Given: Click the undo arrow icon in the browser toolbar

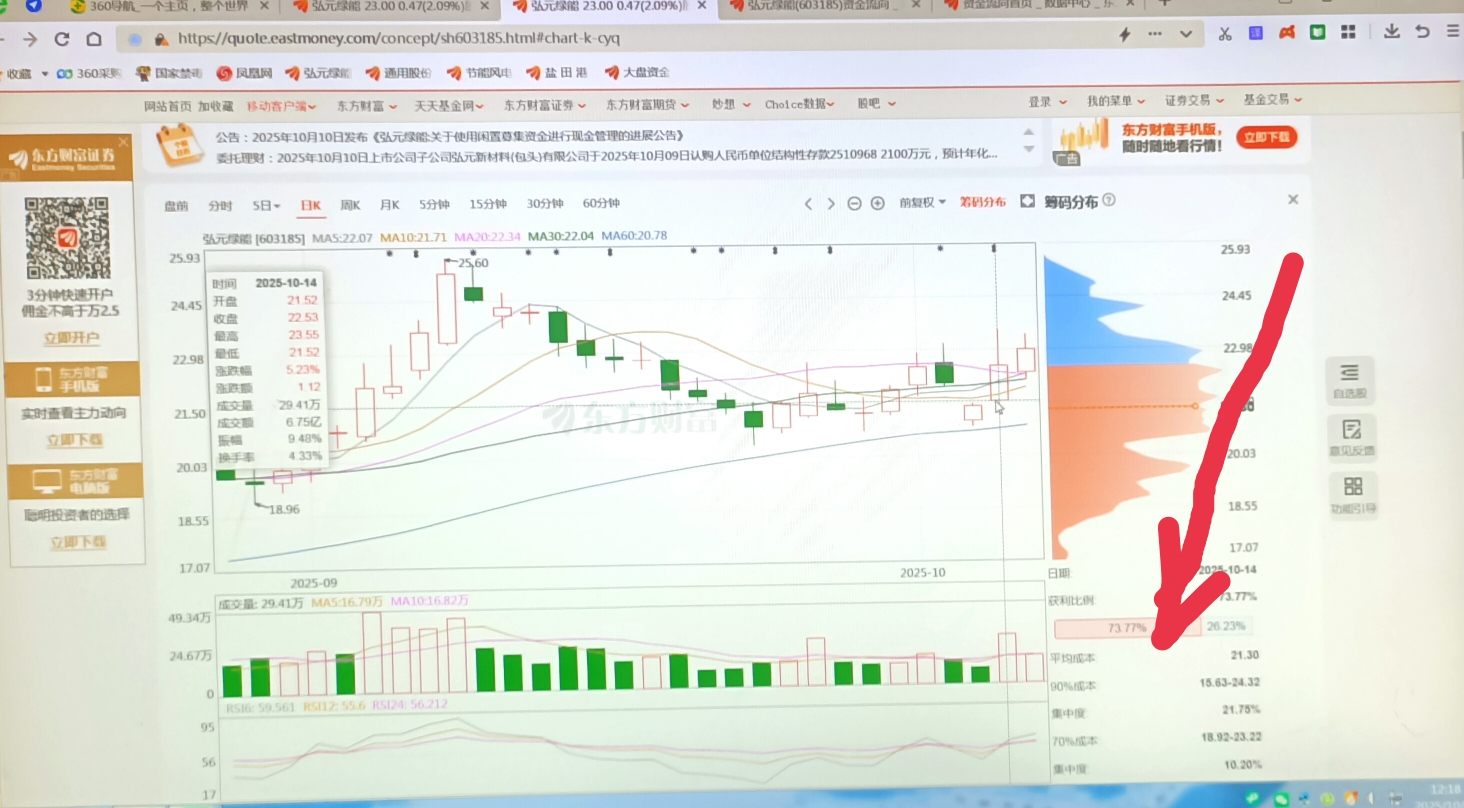Looking at the screenshot, I should [1422, 32].
